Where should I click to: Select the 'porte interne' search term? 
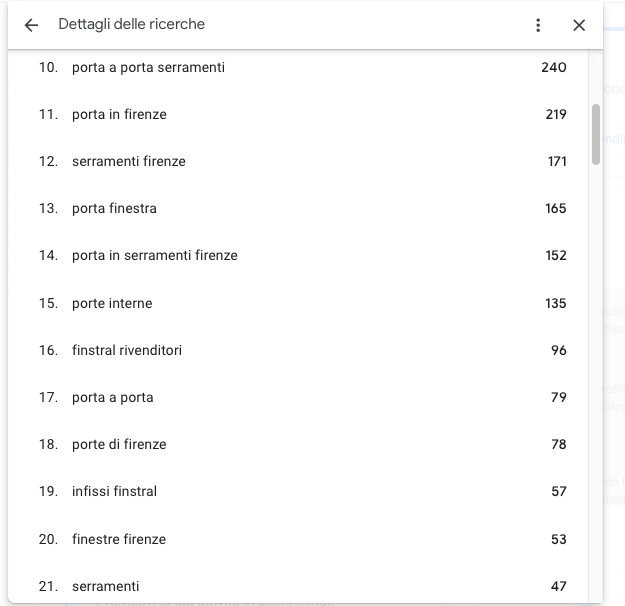point(112,303)
